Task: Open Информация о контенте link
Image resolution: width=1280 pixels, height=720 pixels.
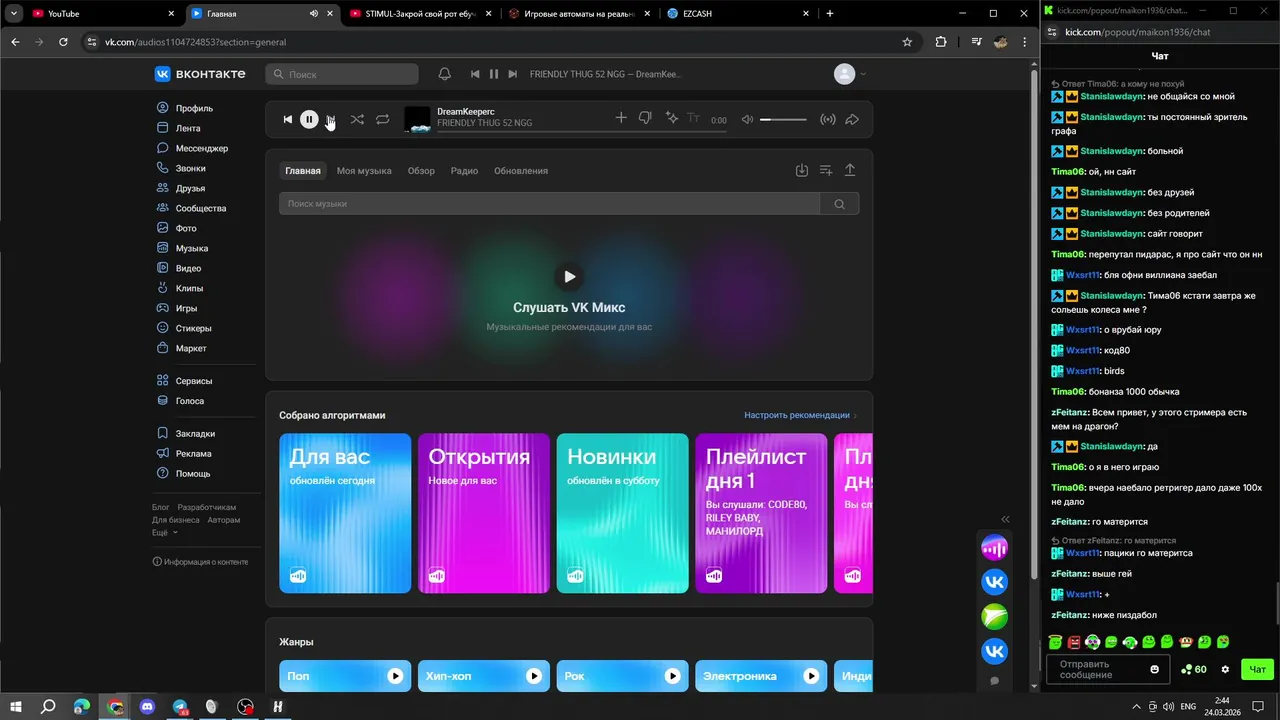Action: coord(200,562)
